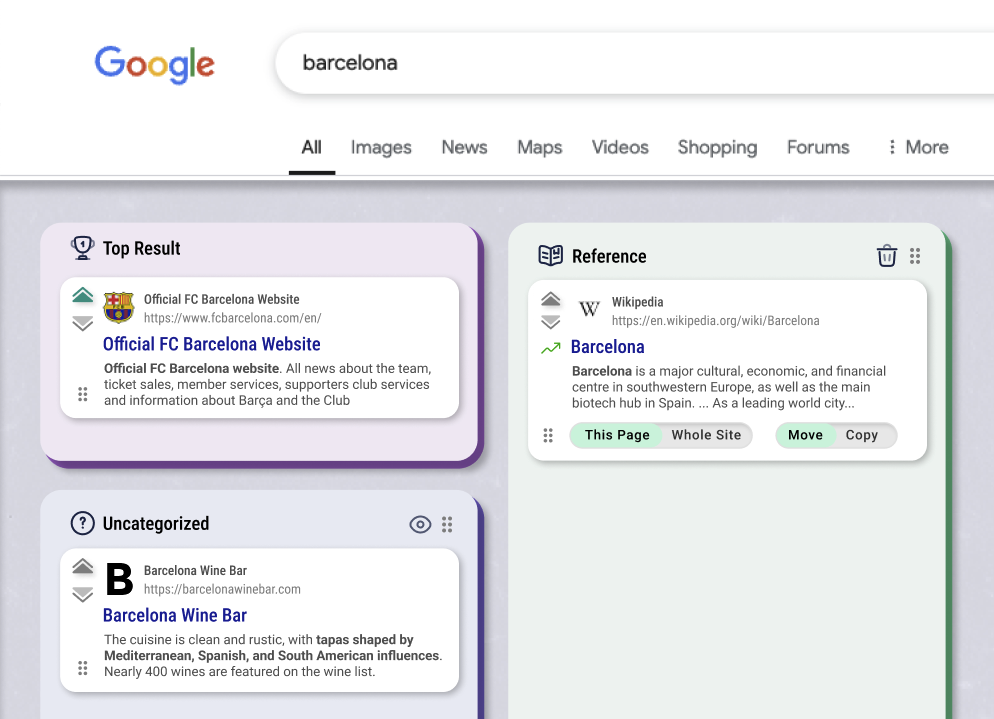
Task: Select the Whole Site option
Action: [706, 435]
